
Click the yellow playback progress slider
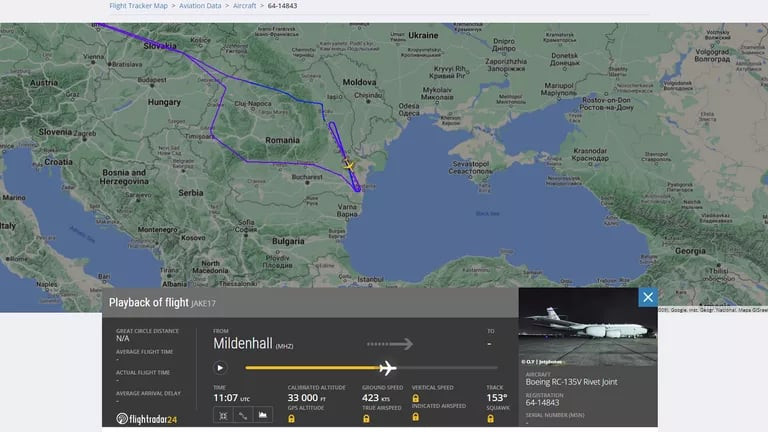[310, 368]
